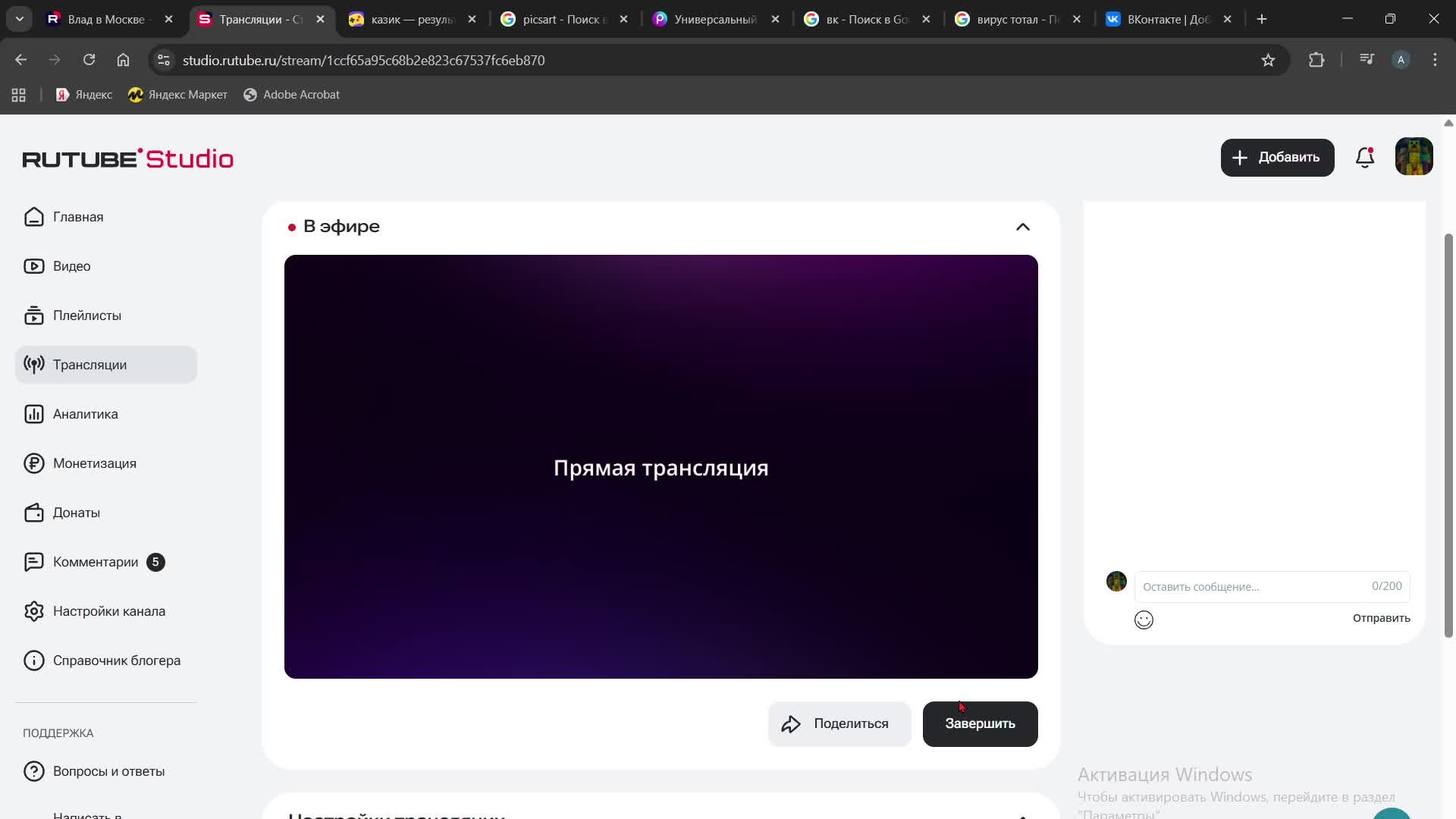
Task: Open the Монетизация section
Action: [95, 463]
